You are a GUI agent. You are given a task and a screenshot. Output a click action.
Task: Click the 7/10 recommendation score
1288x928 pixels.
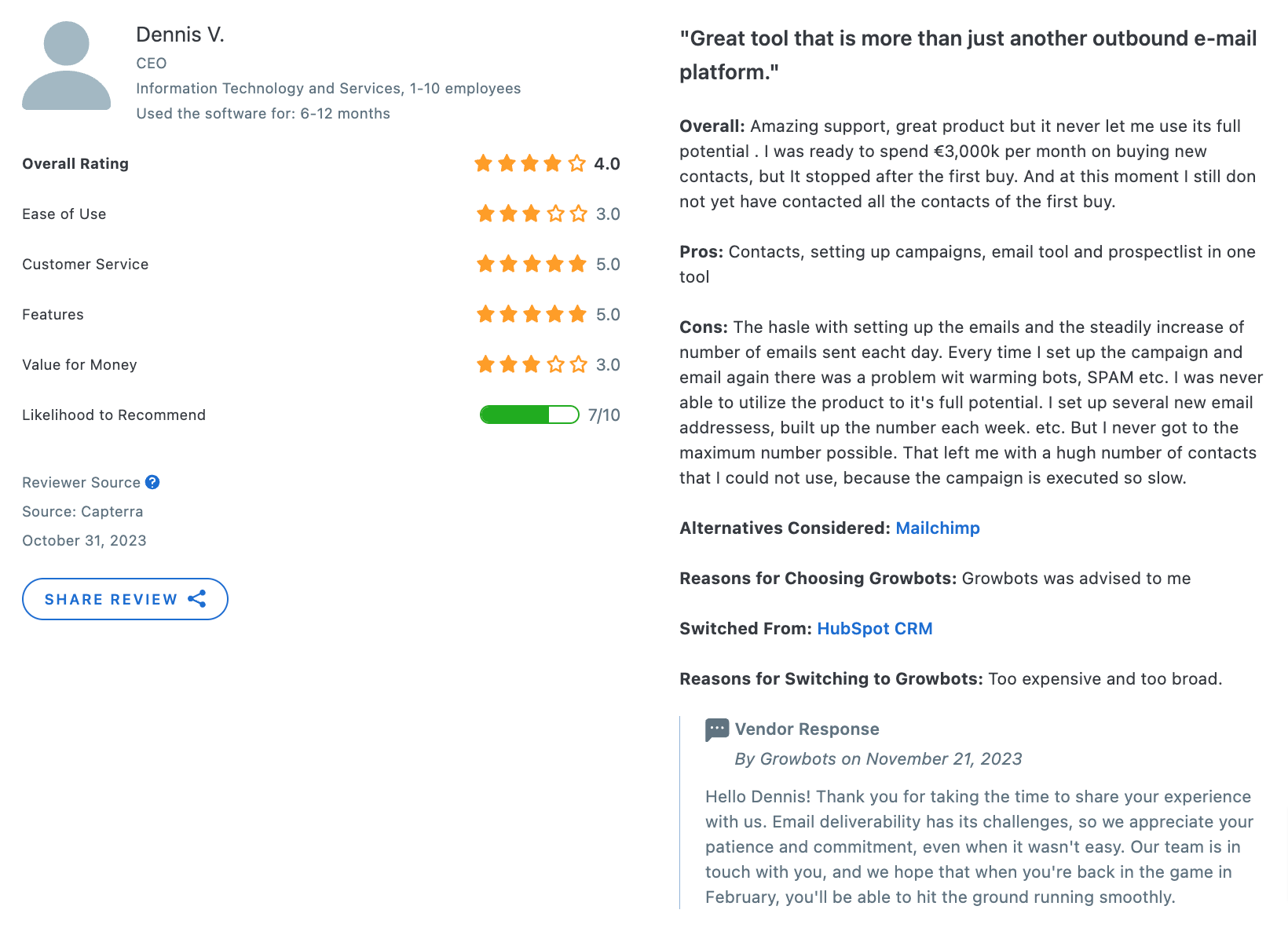[x=604, y=415]
